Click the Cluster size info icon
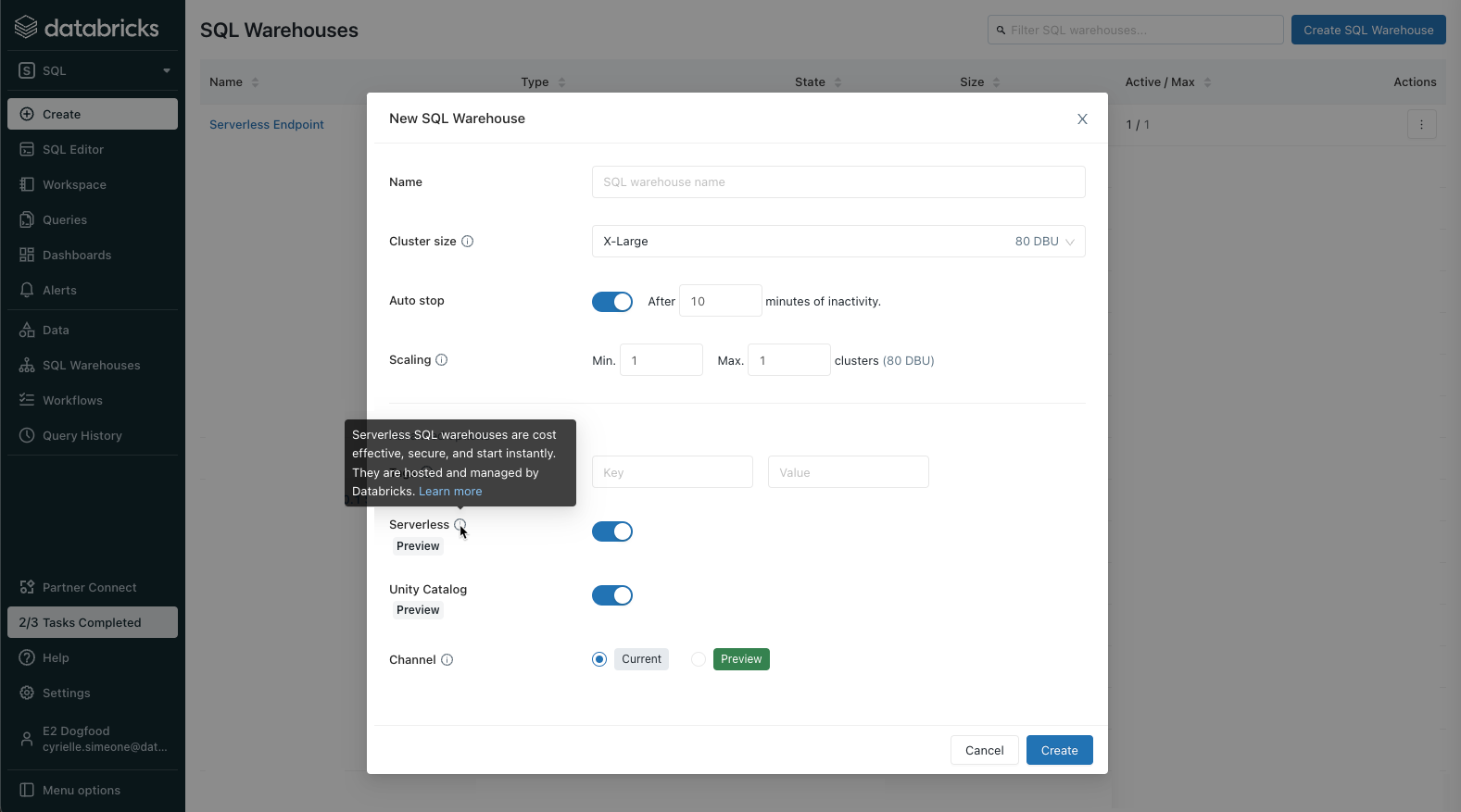This screenshot has width=1461, height=812. (468, 242)
